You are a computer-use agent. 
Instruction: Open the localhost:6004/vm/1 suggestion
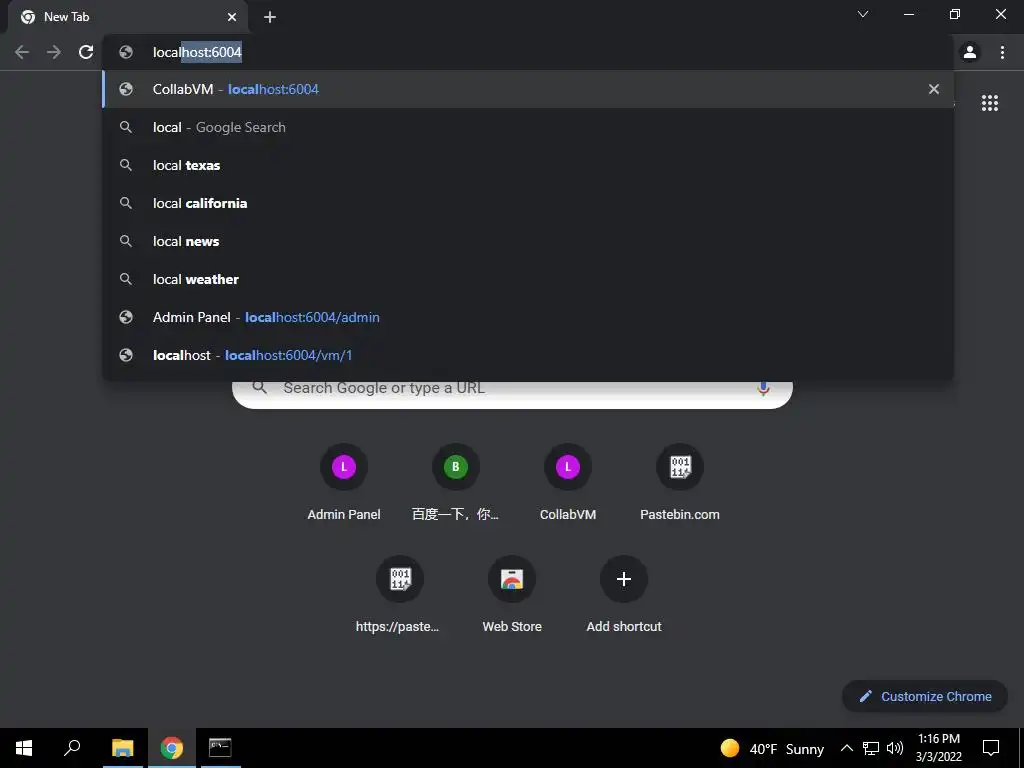[x=528, y=355]
